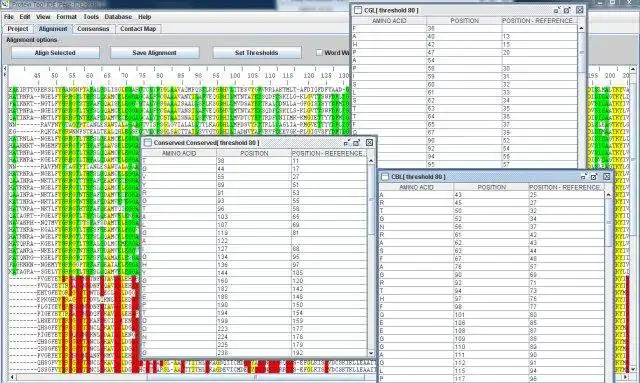
Task: Click the Set Thresholds button
Action: (257, 53)
